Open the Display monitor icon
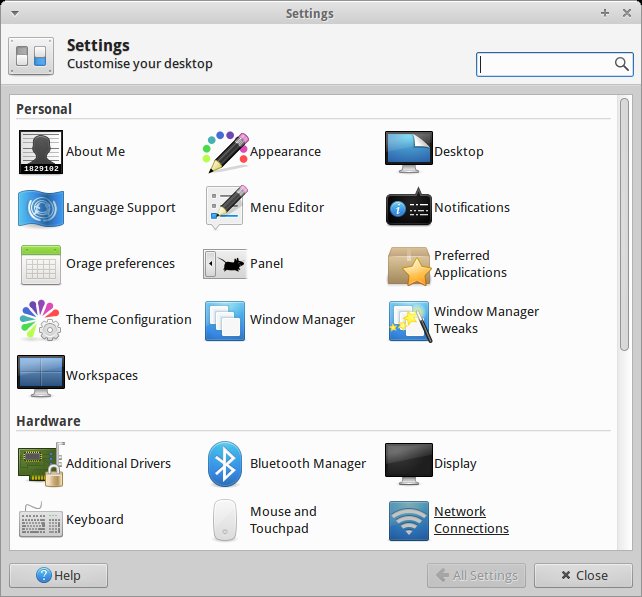The image size is (642, 597). [x=409, y=464]
